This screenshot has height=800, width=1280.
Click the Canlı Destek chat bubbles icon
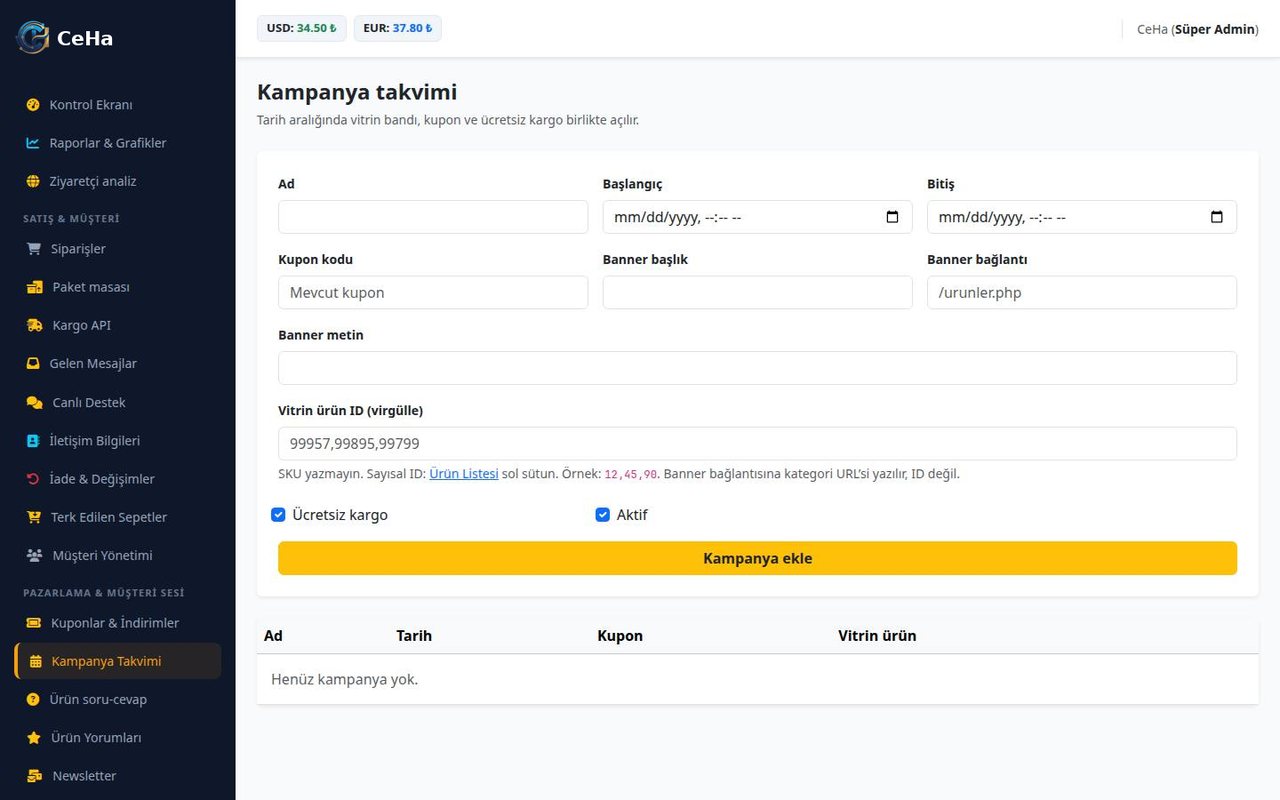pos(35,402)
